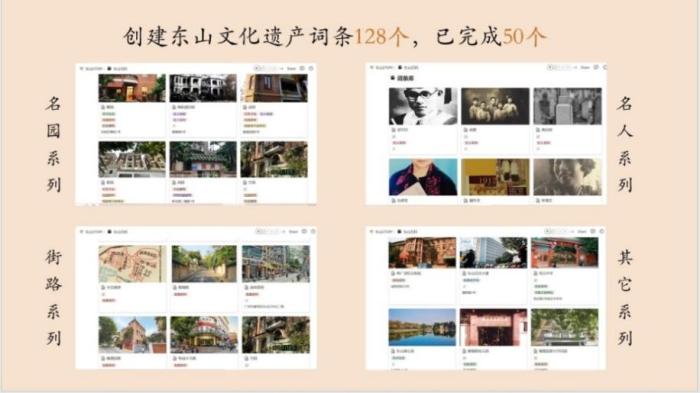
Task: Click the Share button in the 其它系列 window
Action: tap(582, 231)
